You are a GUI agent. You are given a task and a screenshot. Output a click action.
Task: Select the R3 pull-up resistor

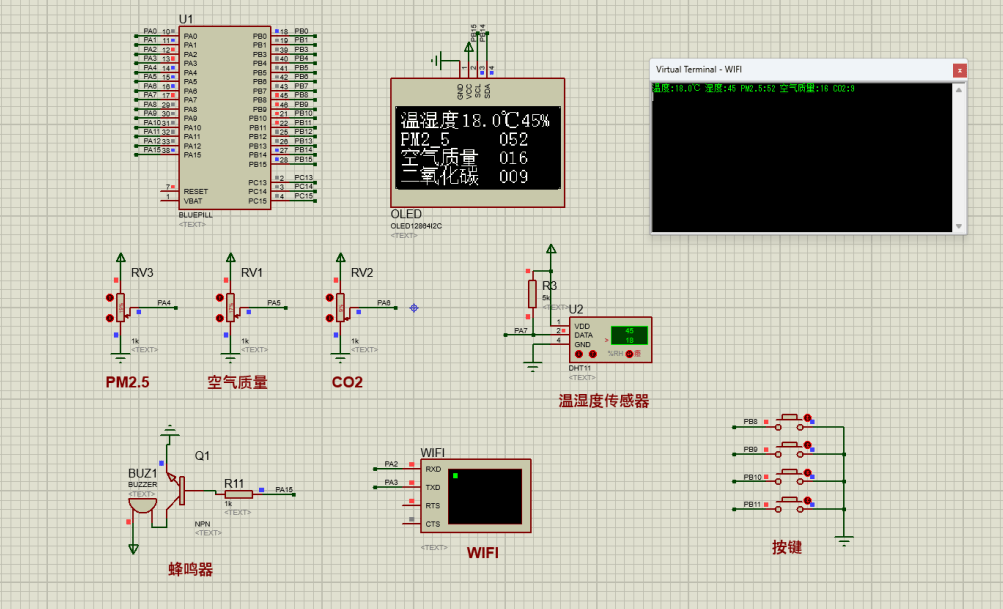pos(532,293)
